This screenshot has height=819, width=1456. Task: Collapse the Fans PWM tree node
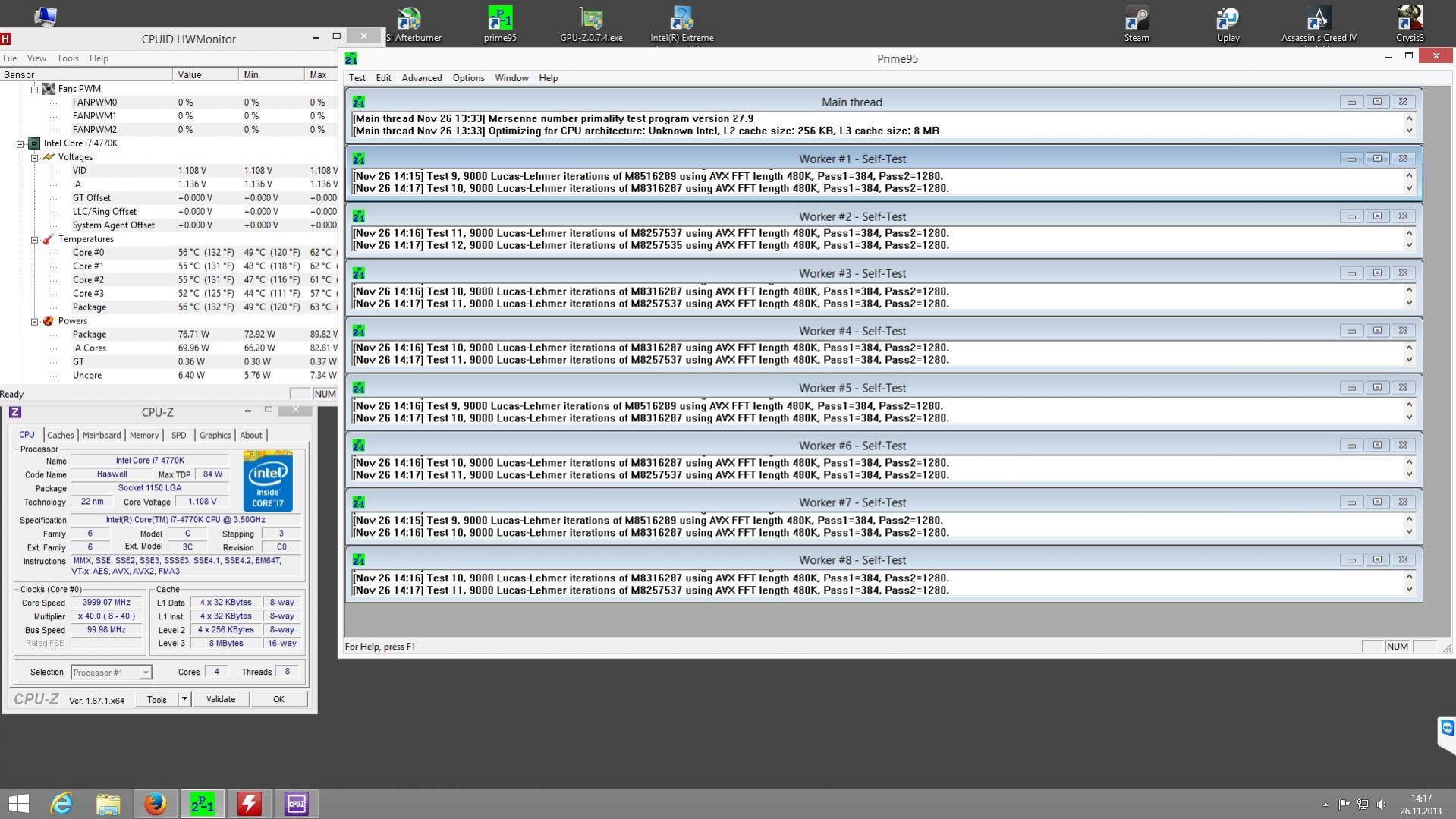pyautogui.click(x=34, y=89)
